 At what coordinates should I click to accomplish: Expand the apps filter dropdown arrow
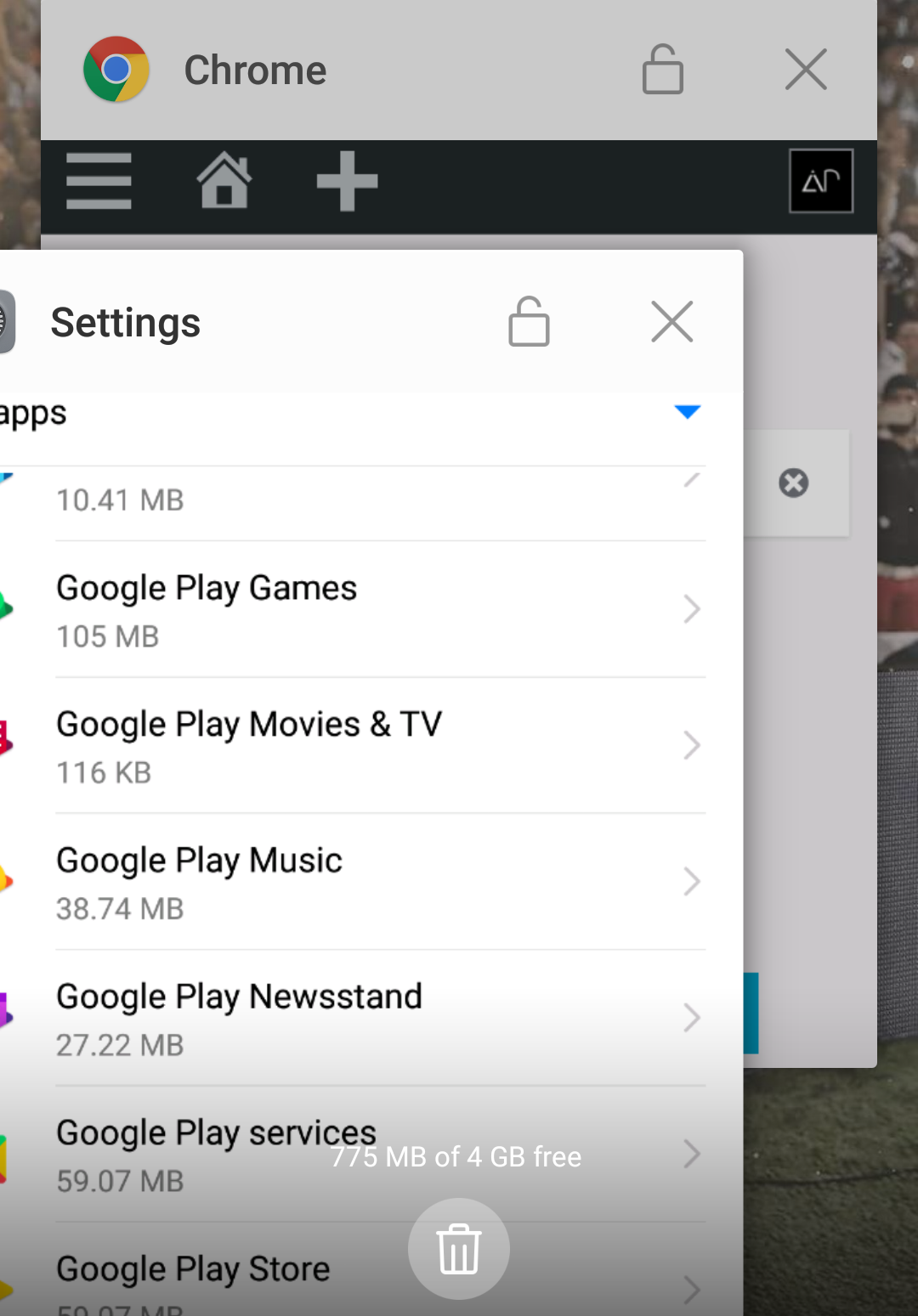pos(687,412)
